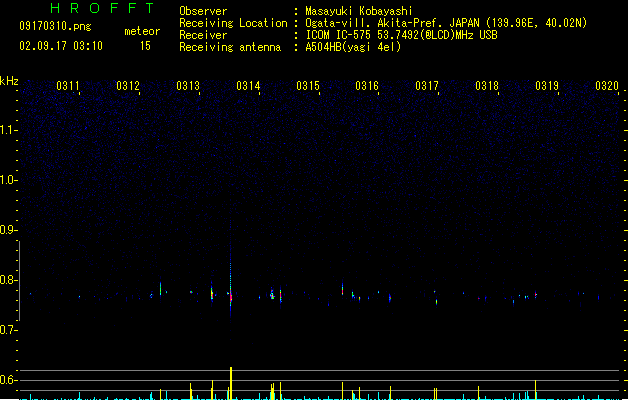
Task: Click the 0.8 frequency axis label
Action: (8, 280)
